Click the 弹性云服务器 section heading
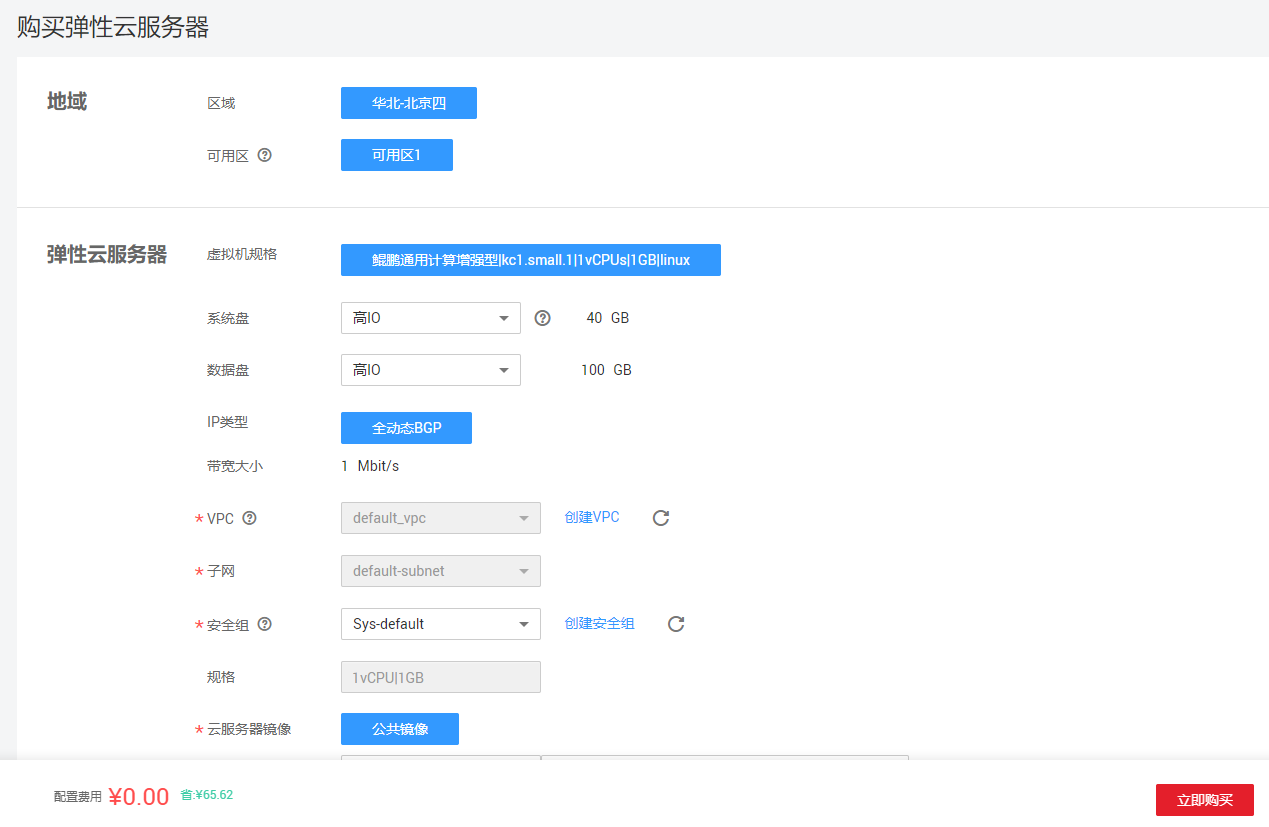The height and width of the screenshot is (827, 1269). (107, 254)
